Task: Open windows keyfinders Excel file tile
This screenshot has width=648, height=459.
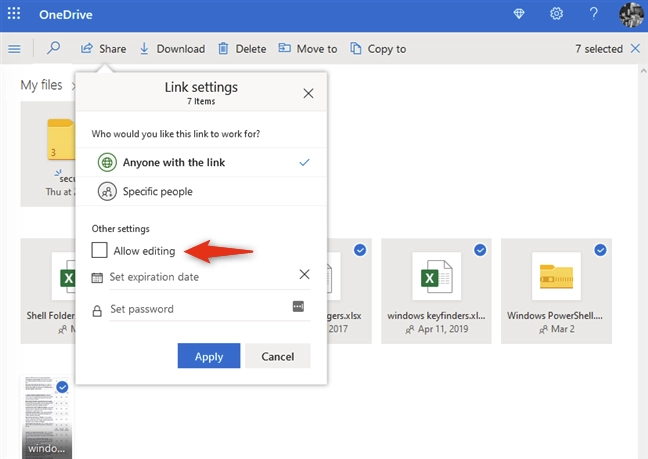Action: pos(436,291)
